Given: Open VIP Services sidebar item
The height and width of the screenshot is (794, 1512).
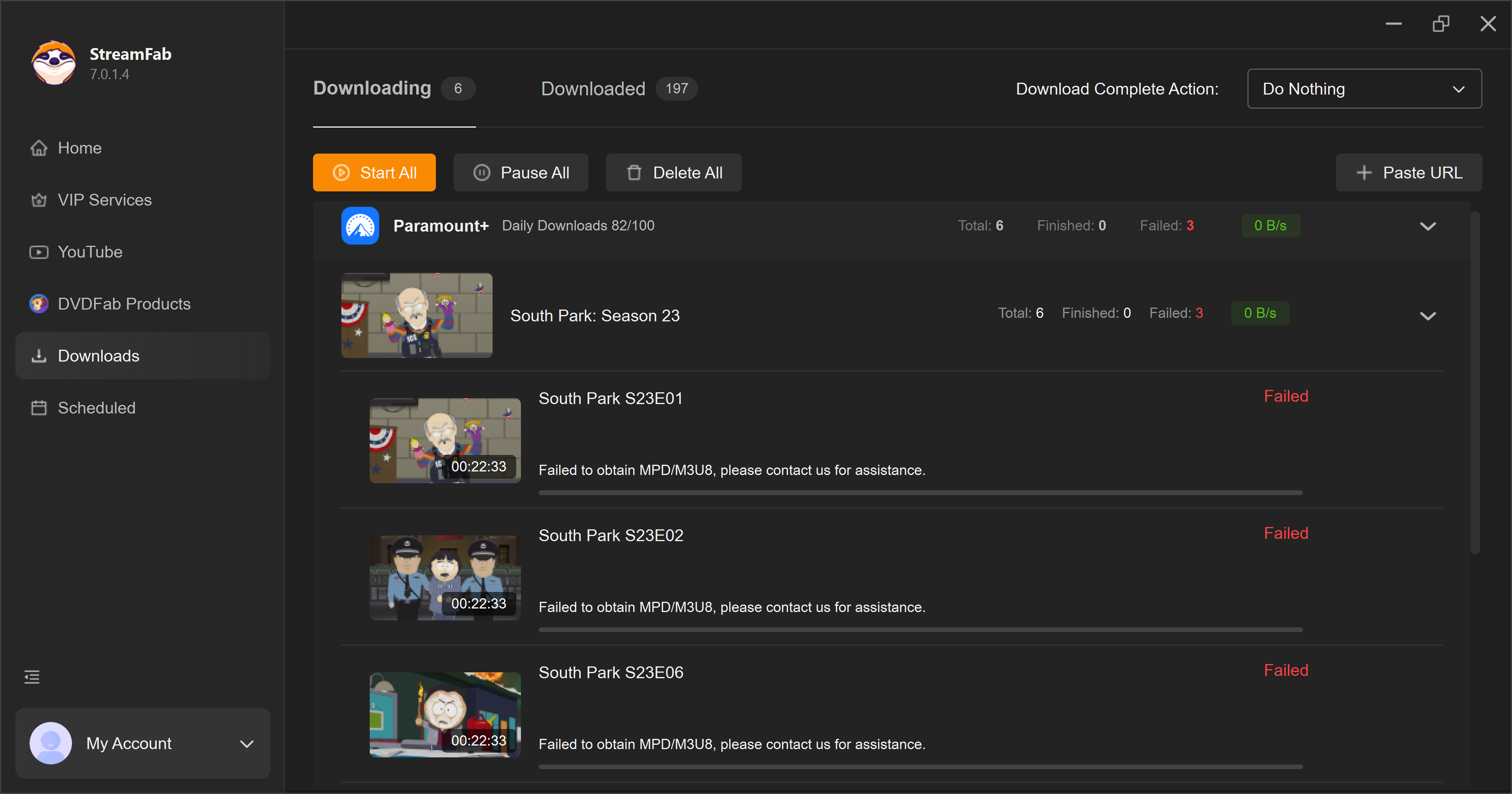Looking at the screenshot, I should tap(104, 200).
